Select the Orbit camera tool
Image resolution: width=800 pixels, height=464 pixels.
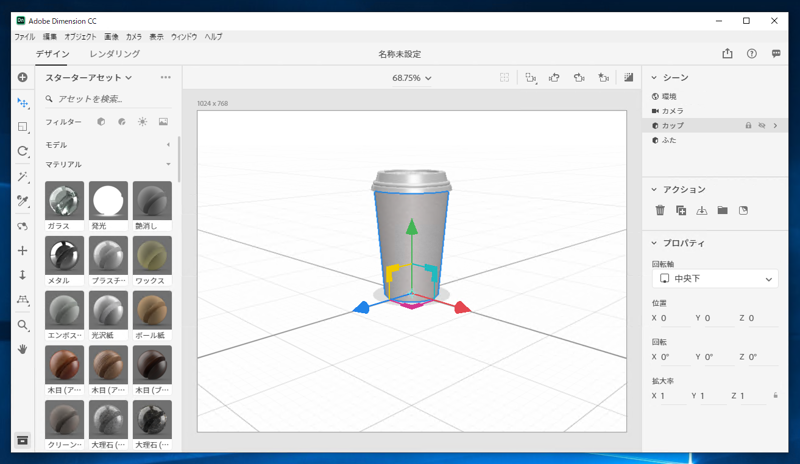point(22,226)
